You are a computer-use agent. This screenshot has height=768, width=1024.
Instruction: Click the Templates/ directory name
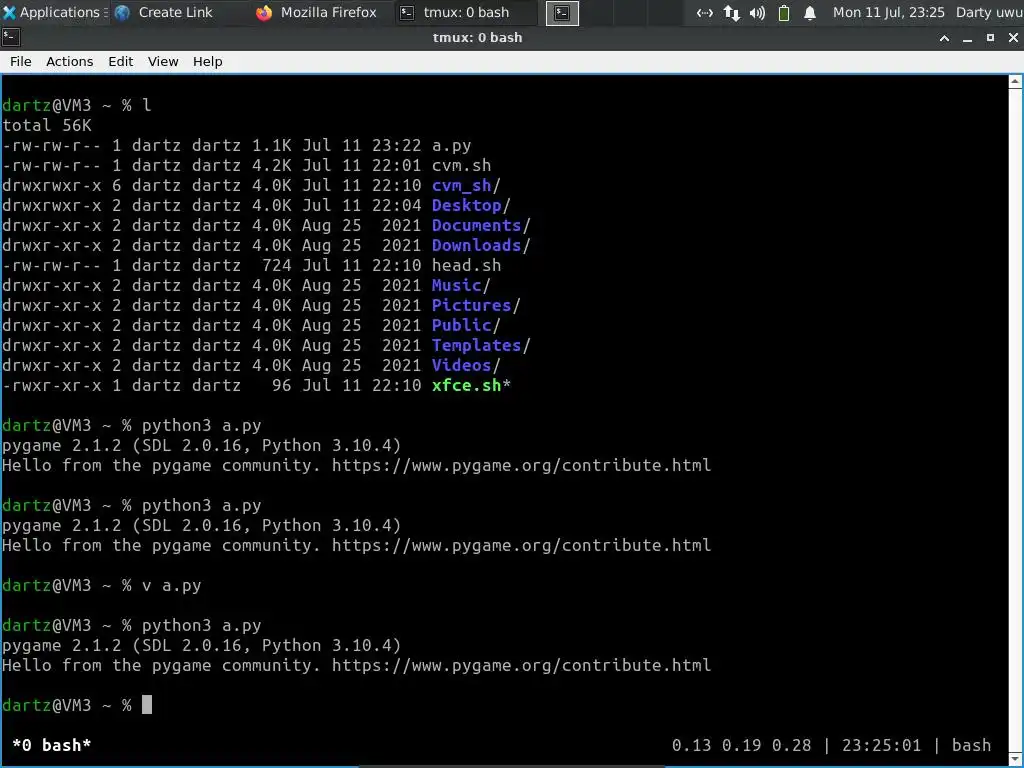pos(481,345)
